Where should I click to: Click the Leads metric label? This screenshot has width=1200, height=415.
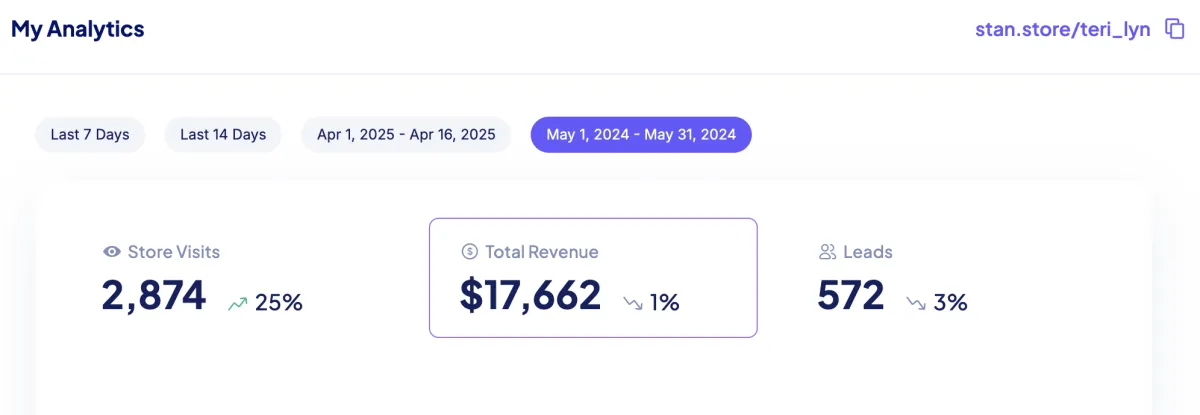868,252
